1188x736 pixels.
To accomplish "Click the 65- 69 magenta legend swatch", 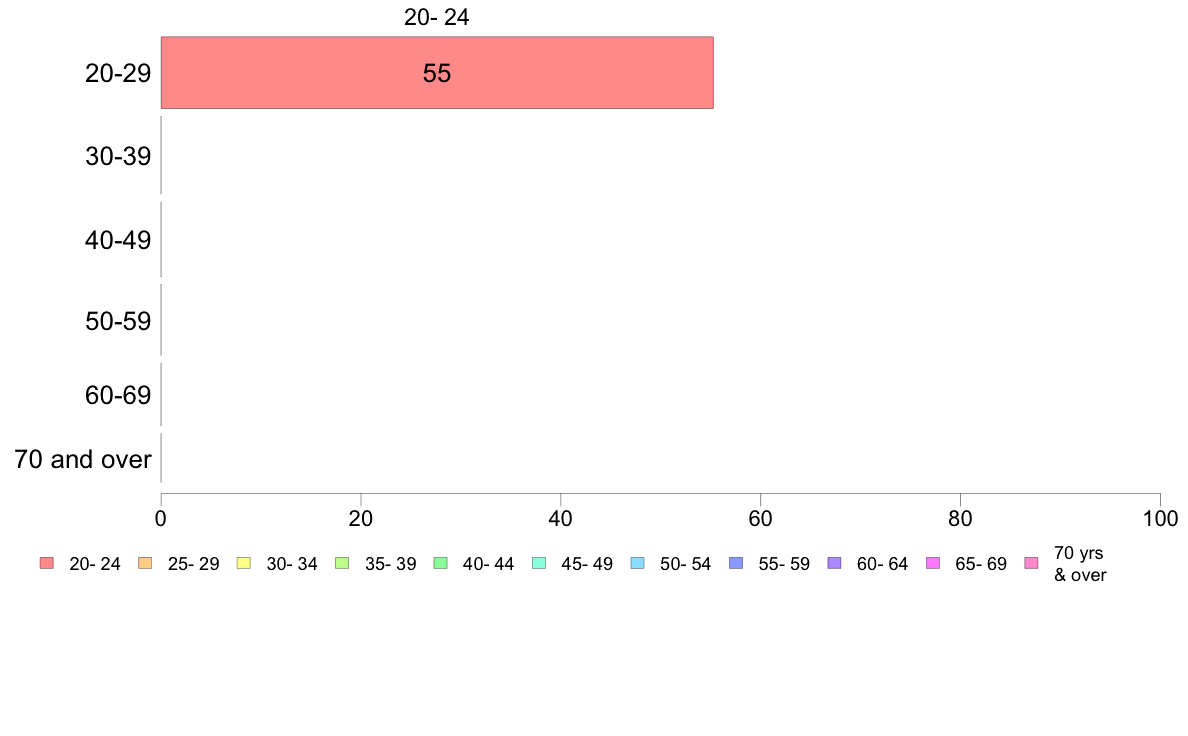I will coord(933,563).
